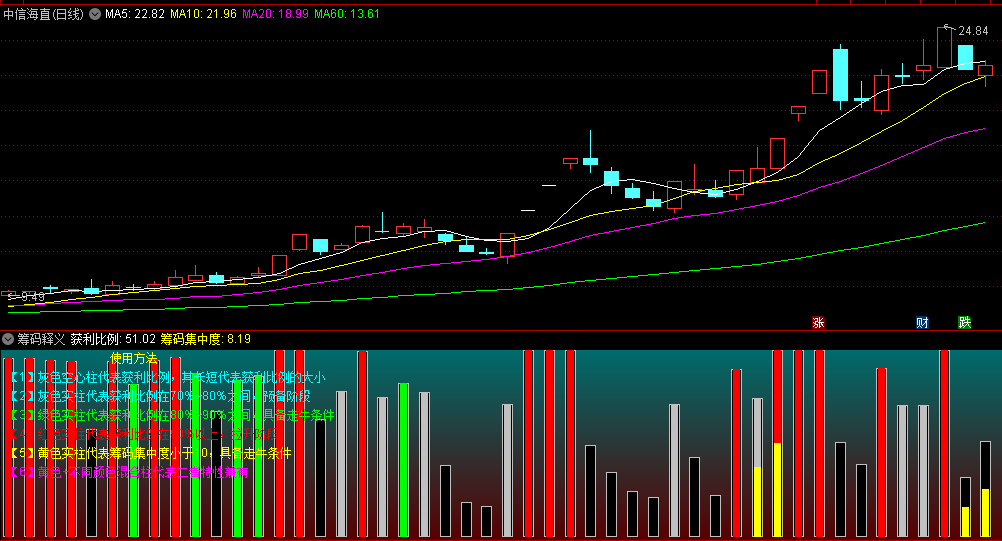Viewport: 1002px width, 541px height.
Task: Click note 【6】 about 黄色+不同颜色混合柱
Action: click(x=129, y=473)
